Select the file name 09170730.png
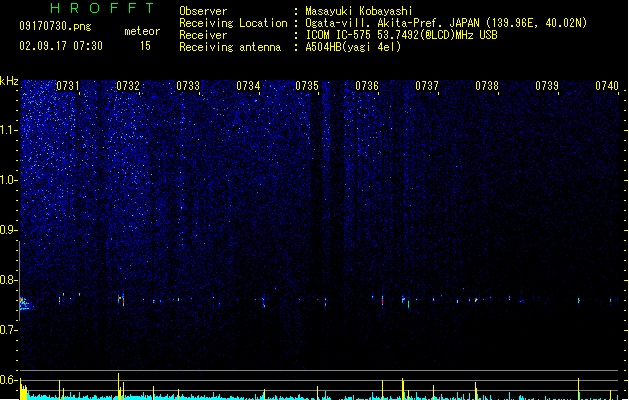629x400 pixels. pos(55,26)
